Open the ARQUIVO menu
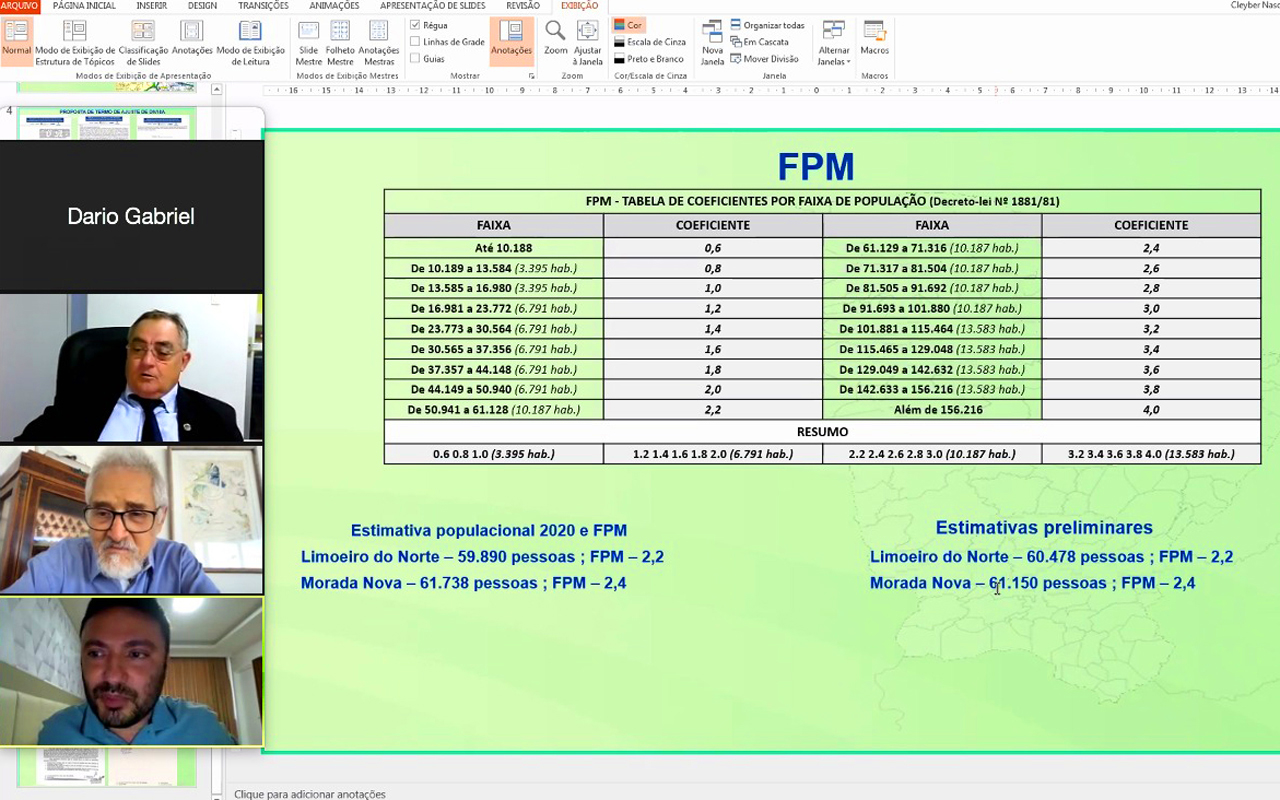1280x800 pixels. coord(19,6)
